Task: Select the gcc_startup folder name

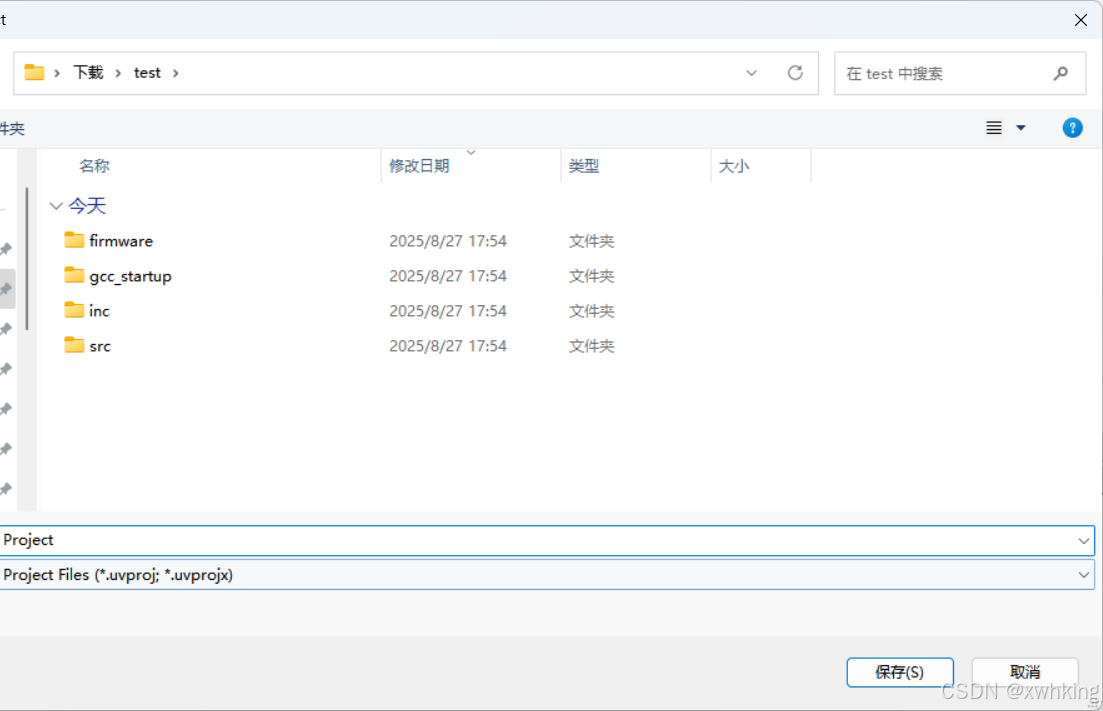Action: coord(131,276)
